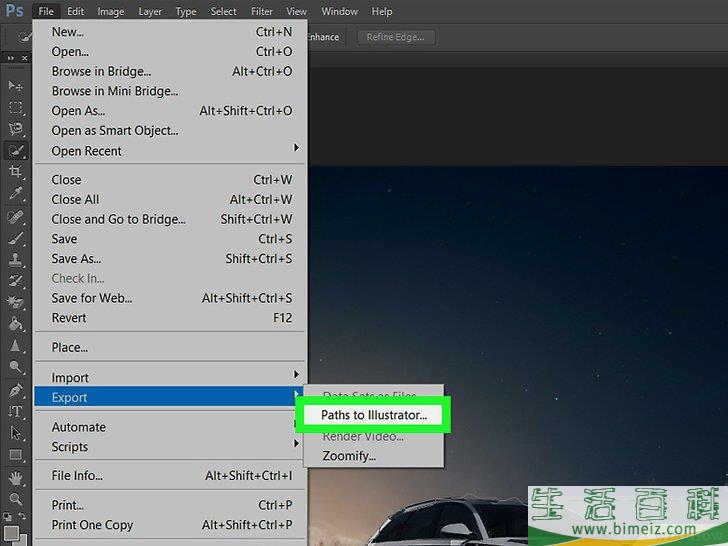Open the Quick Selection tool preset picker
The image size is (728, 546).
[x=23, y=37]
